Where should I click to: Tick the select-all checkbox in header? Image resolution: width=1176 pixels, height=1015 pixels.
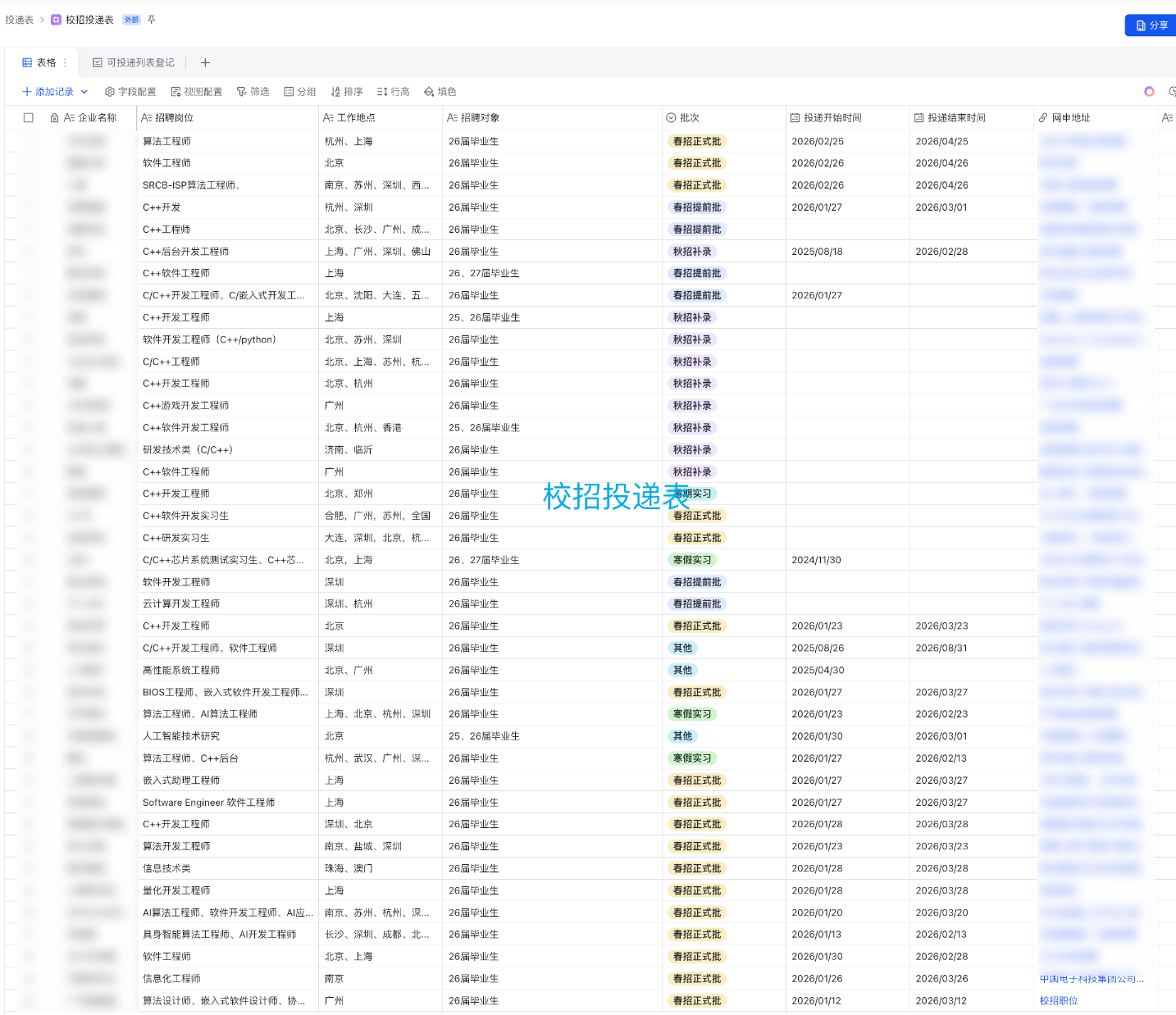click(29, 118)
